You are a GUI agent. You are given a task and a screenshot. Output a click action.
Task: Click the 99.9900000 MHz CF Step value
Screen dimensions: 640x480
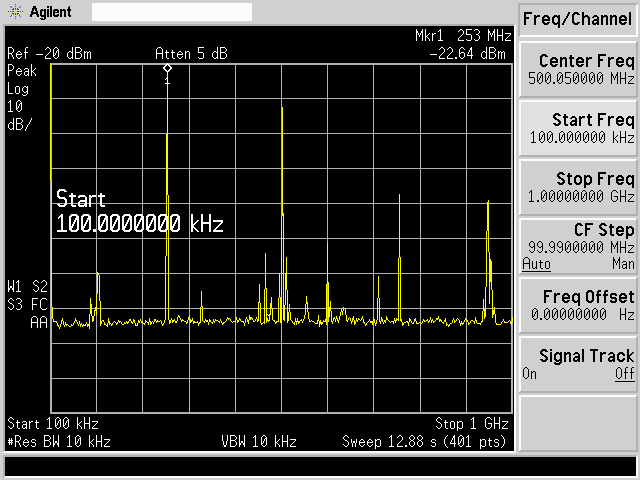pyautogui.click(x=581, y=247)
